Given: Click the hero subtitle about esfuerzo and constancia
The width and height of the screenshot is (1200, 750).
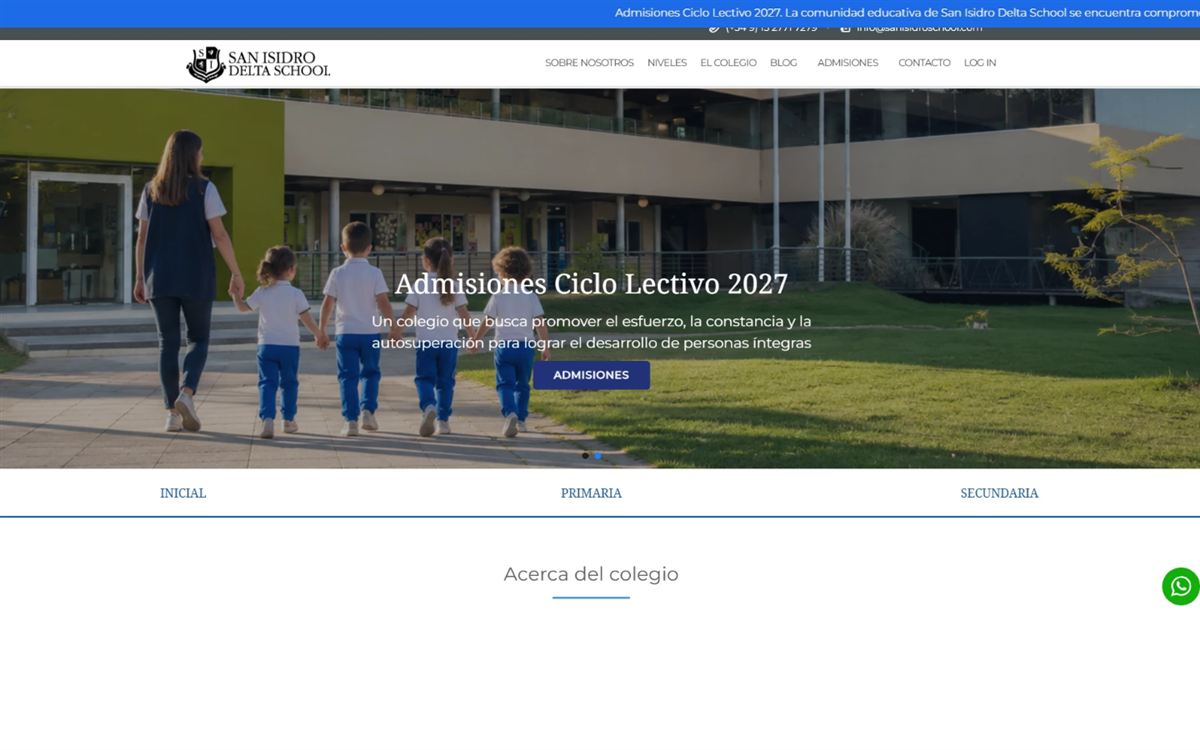Looking at the screenshot, I should (x=591, y=332).
